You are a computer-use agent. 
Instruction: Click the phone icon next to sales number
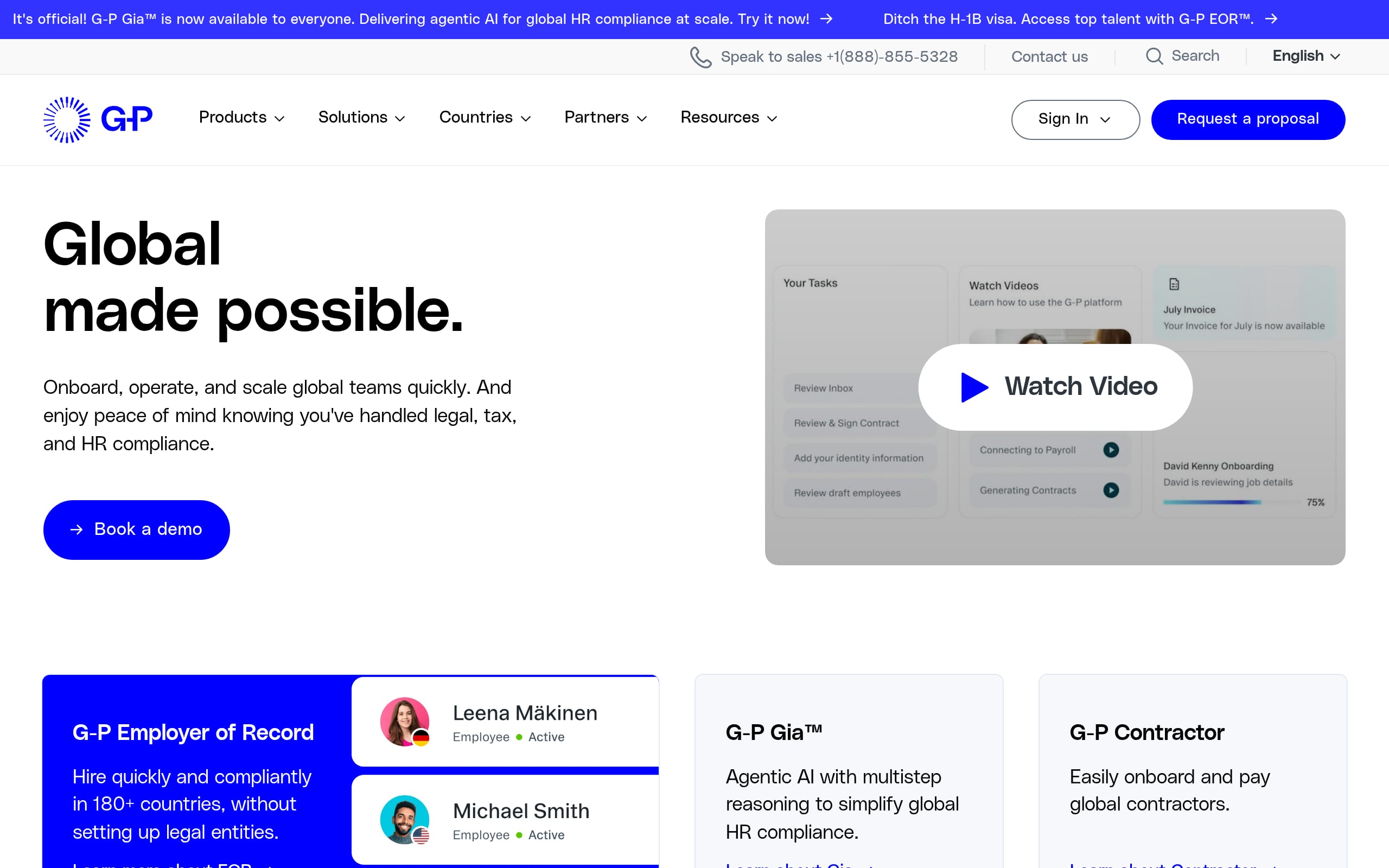click(700, 57)
